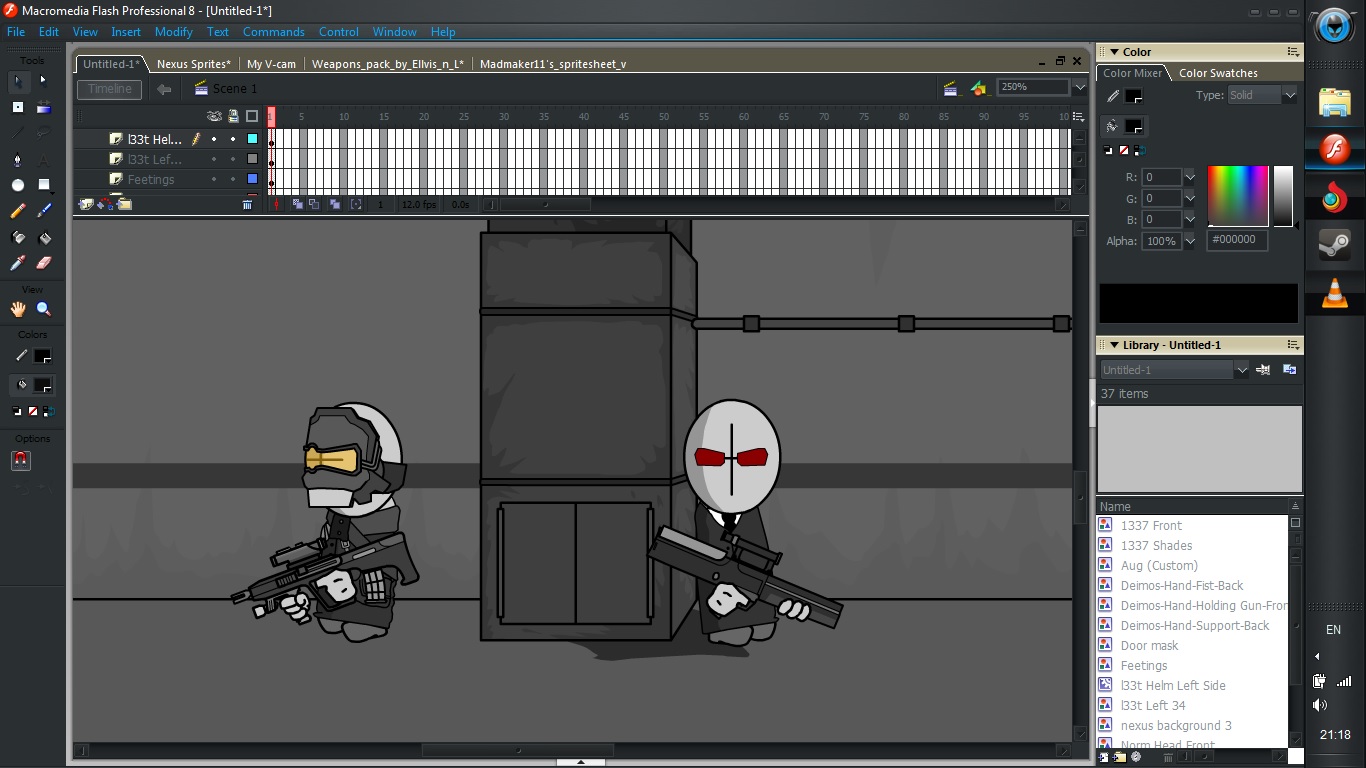Select the Gradient Transform tool

(x=44, y=107)
